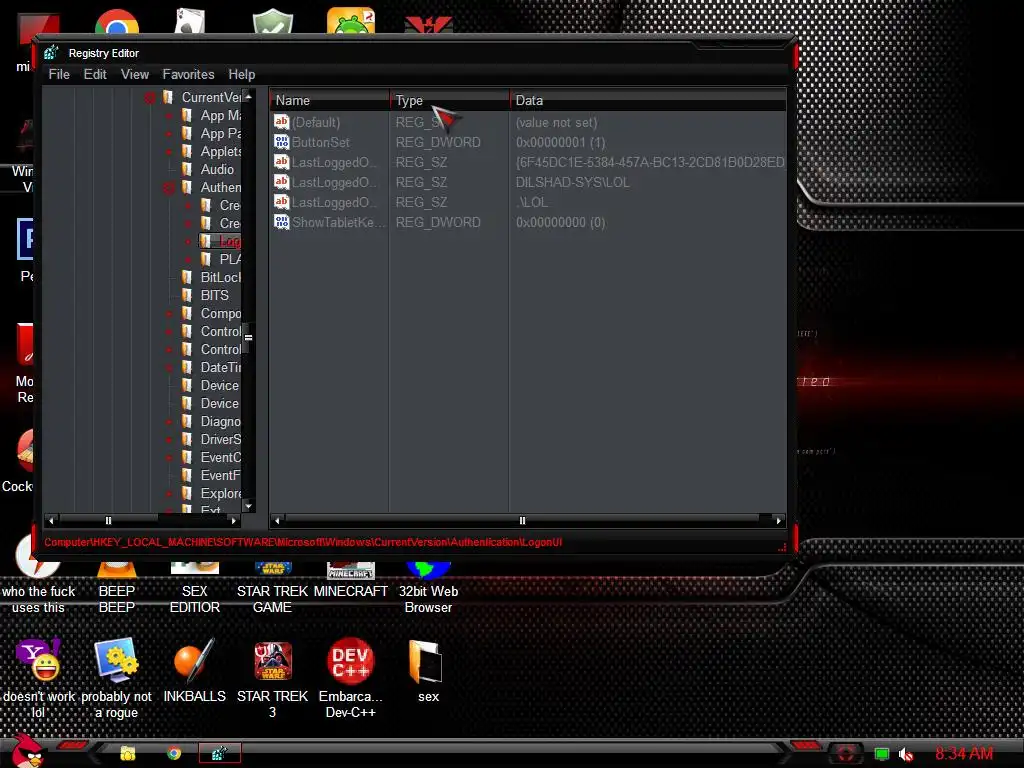
Task: Click the tree pane vertical scrollbar thumb
Action: 248,338
